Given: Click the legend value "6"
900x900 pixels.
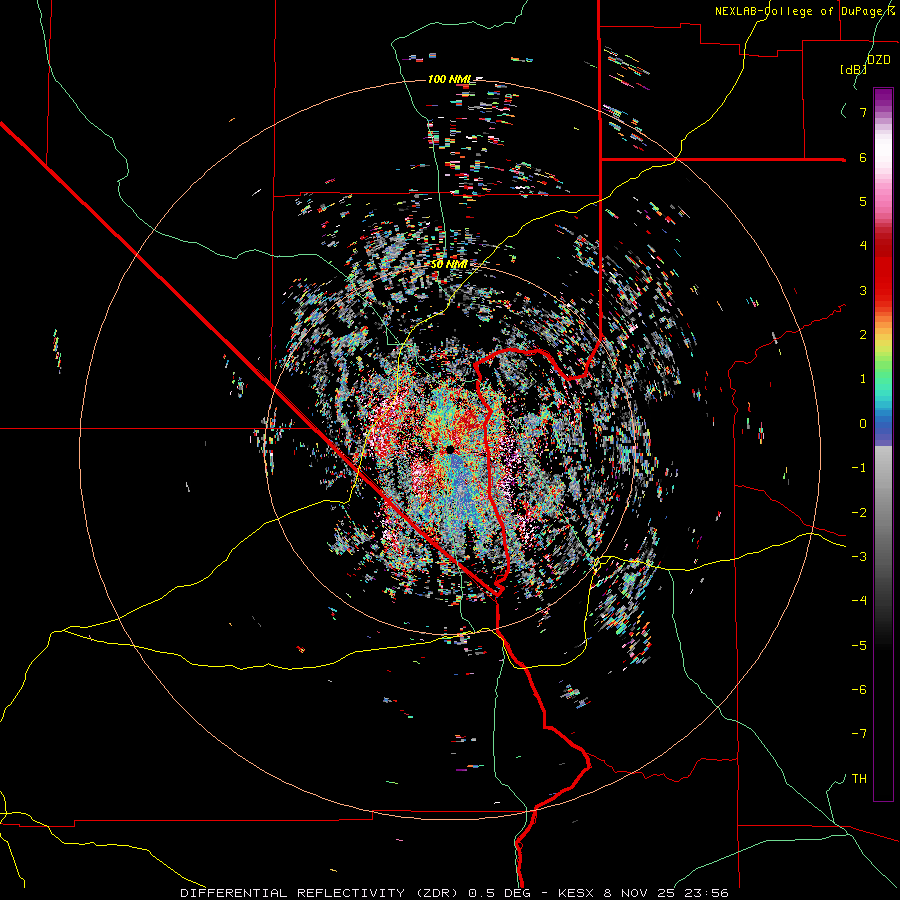Looking at the screenshot, I should pos(863,157).
